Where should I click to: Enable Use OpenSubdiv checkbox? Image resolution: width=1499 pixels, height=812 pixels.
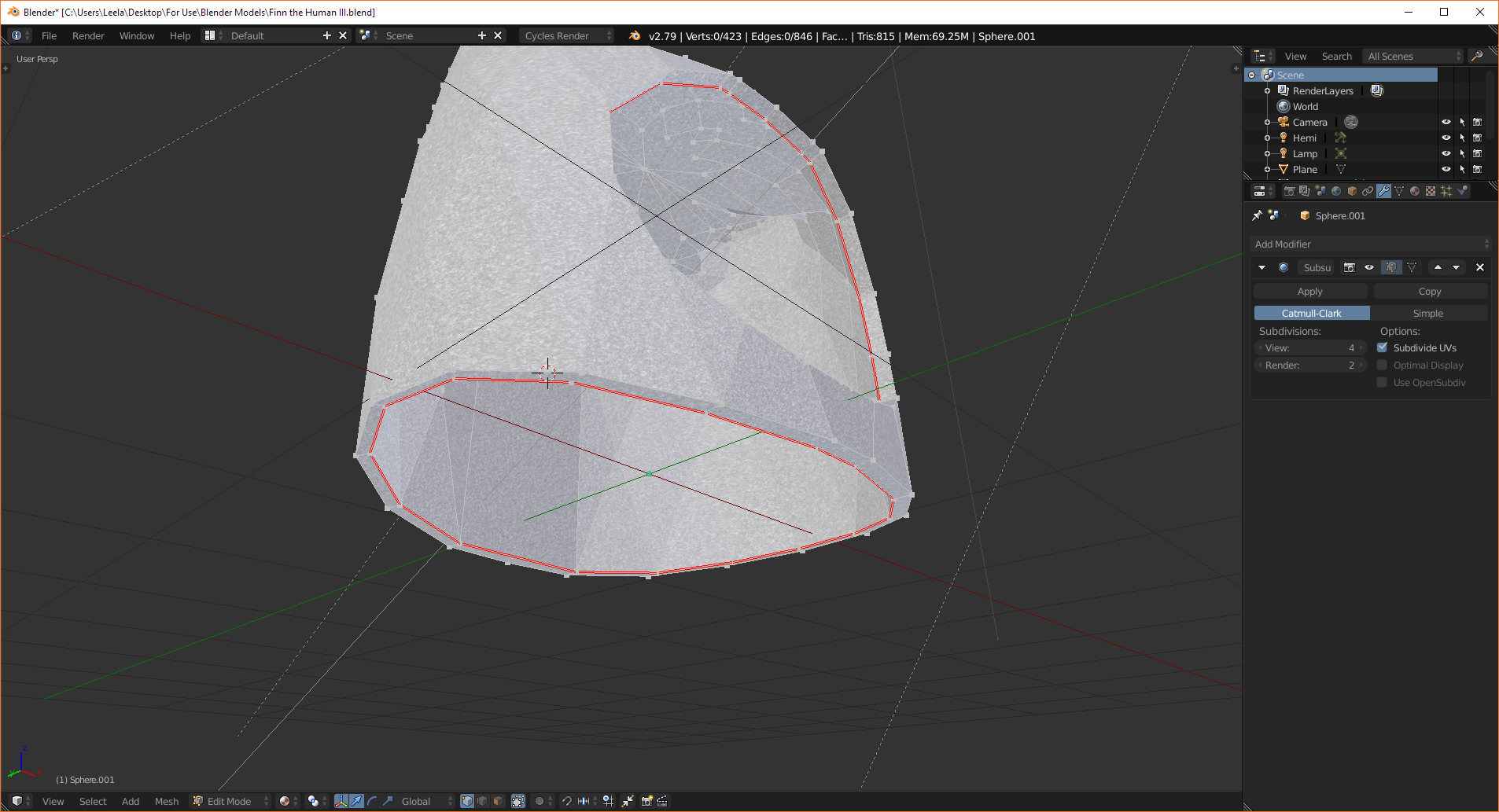pos(1382,382)
